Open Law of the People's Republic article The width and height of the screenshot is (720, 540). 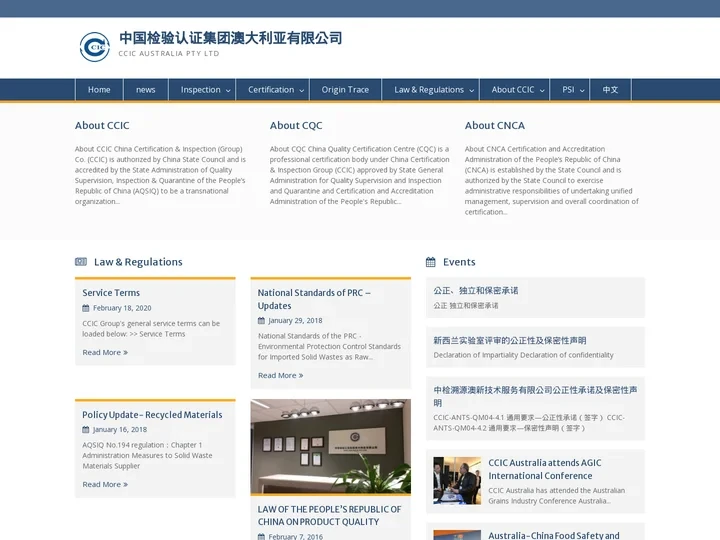(329, 516)
